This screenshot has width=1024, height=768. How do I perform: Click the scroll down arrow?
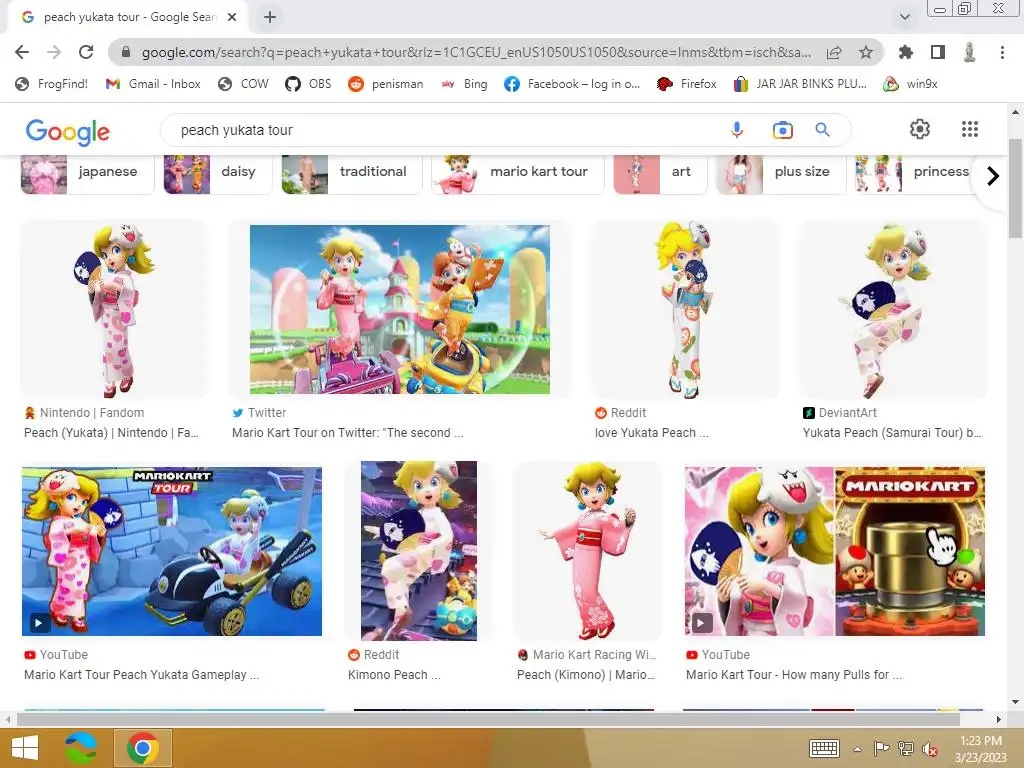click(x=1016, y=702)
